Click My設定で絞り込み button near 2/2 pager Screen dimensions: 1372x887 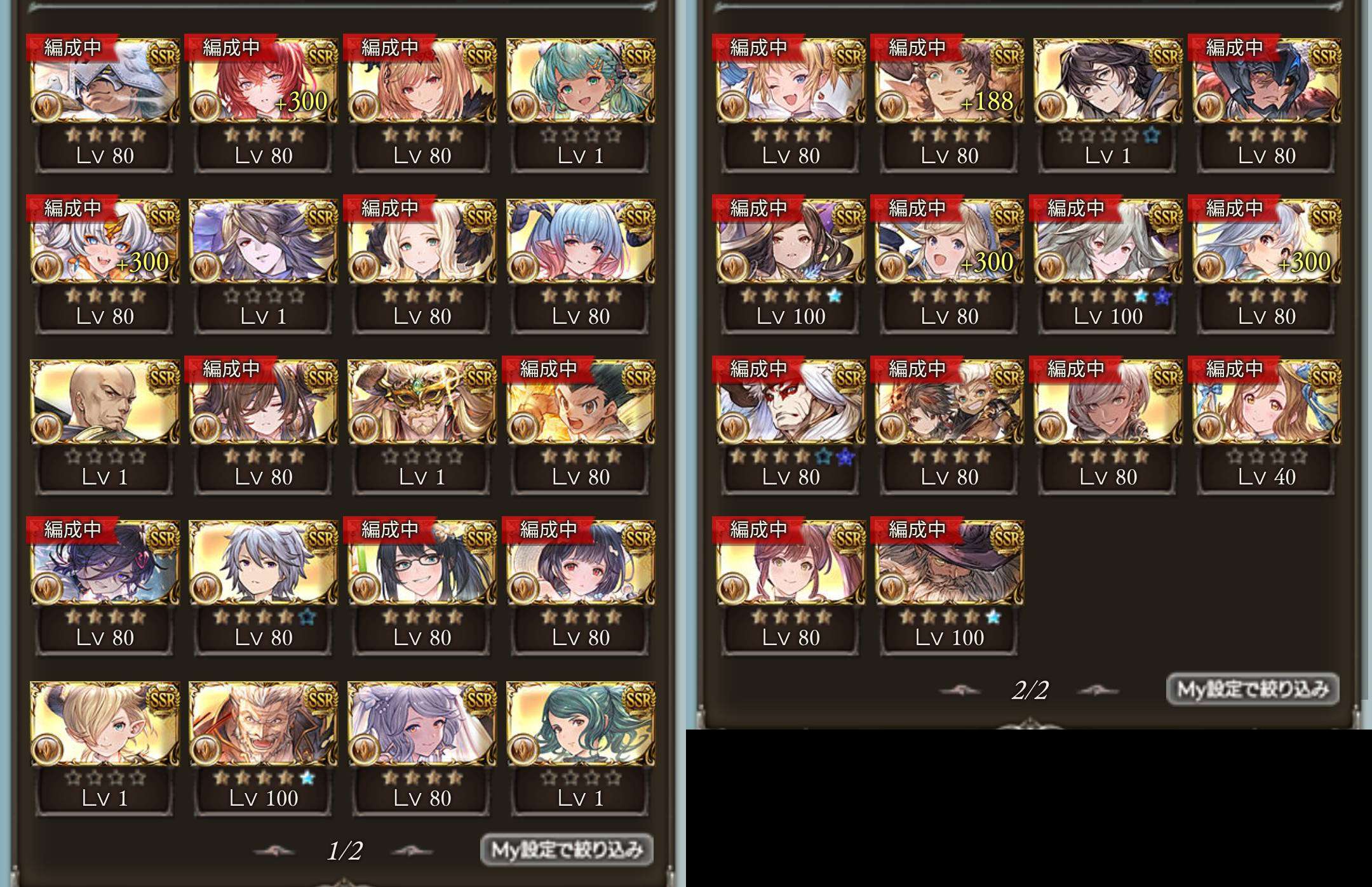tap(1253, 689)
